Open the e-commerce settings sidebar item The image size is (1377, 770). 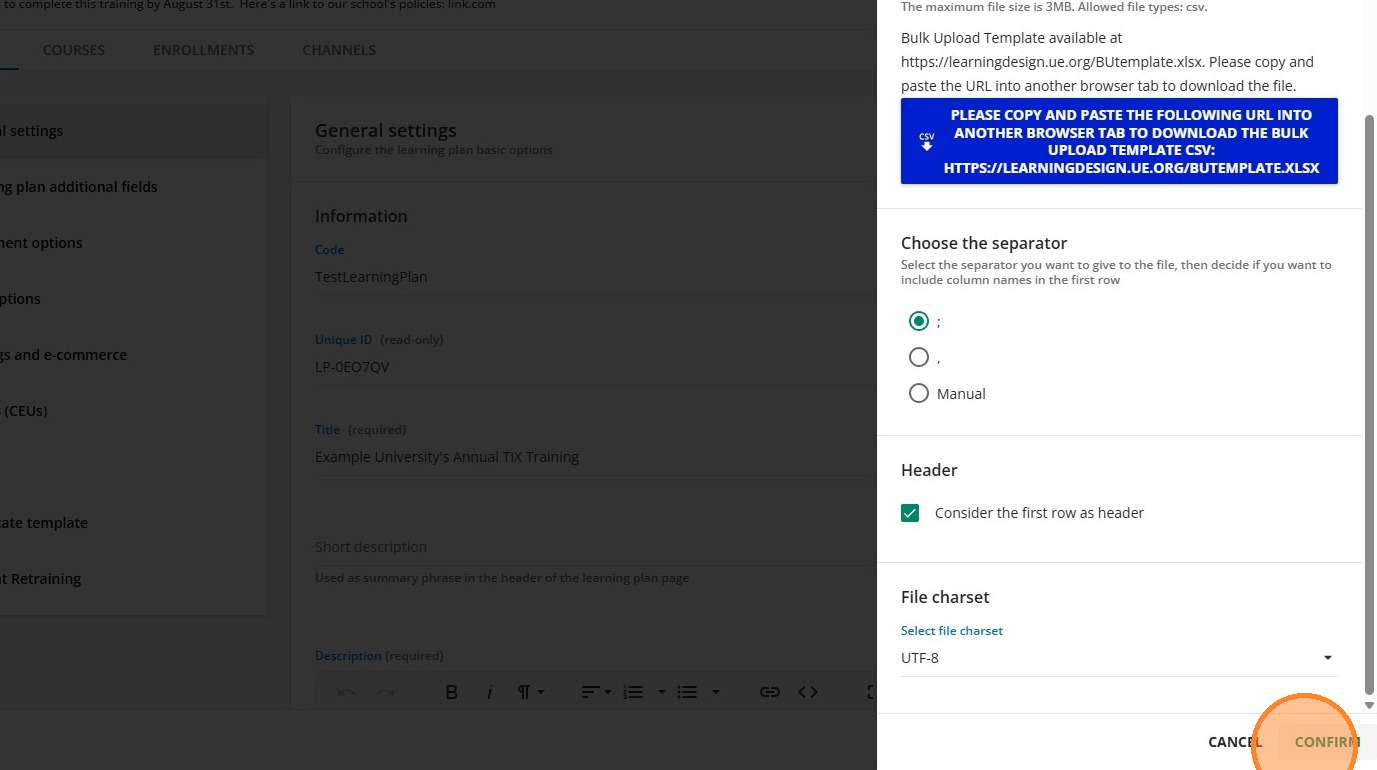133,355
